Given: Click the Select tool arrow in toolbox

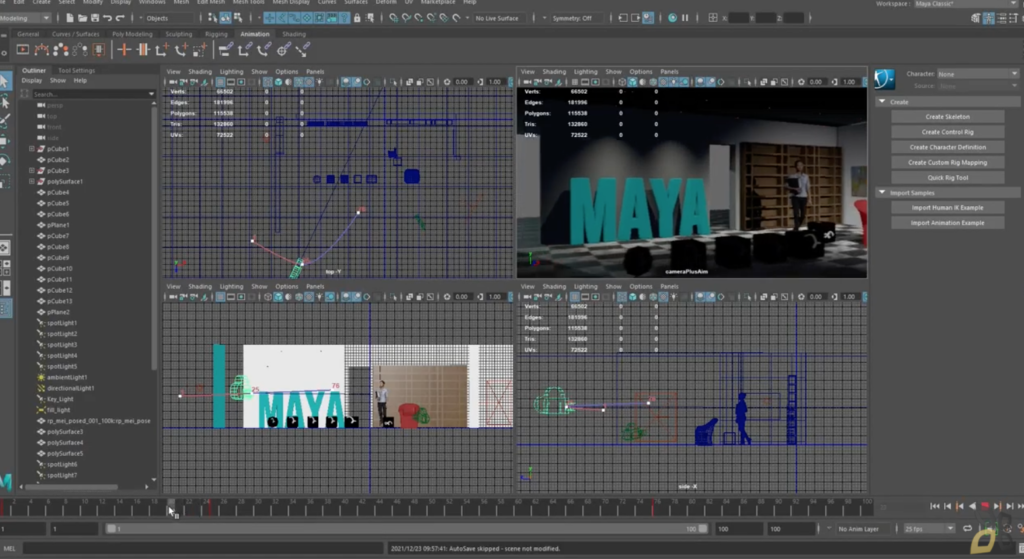Looking at the screenshot, I should coord(5,82).
